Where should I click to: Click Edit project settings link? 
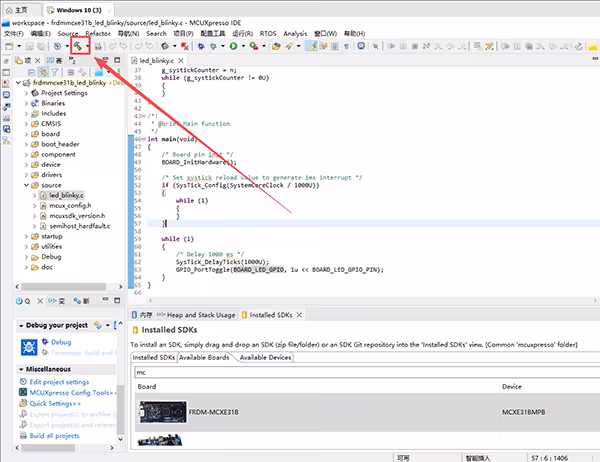(59, 382)
